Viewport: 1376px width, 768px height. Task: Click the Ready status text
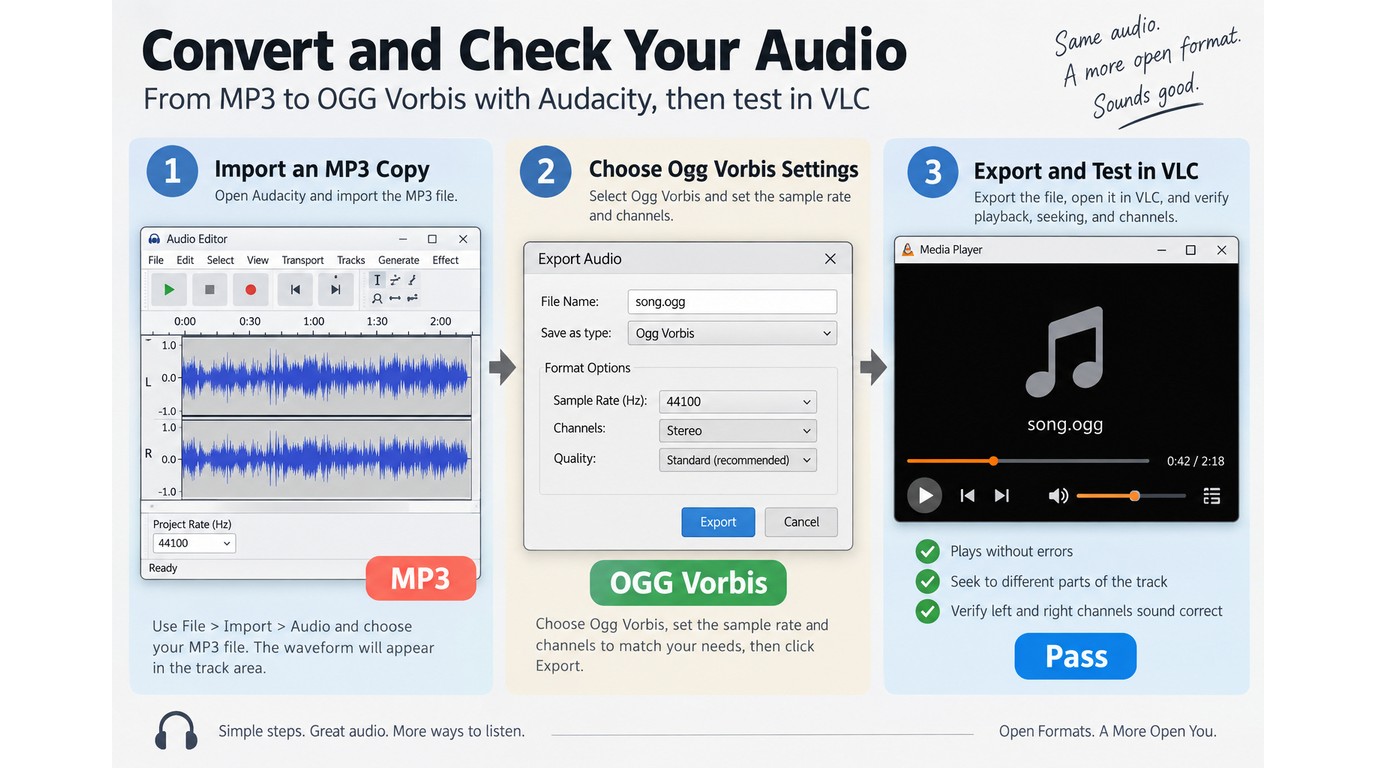pos(163,568)
